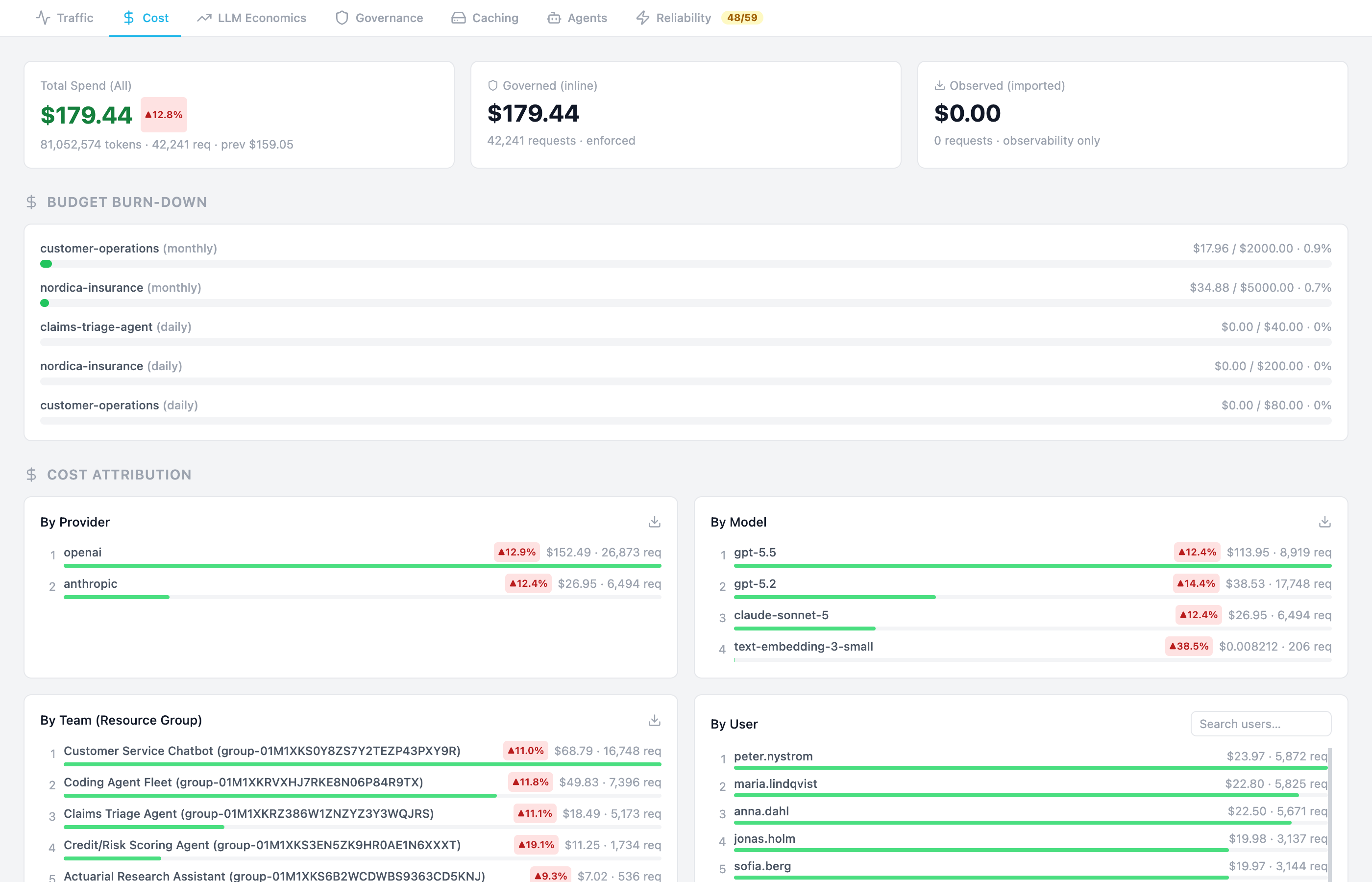
Task: Focus the Search users input field
Action: (1261, 724)
